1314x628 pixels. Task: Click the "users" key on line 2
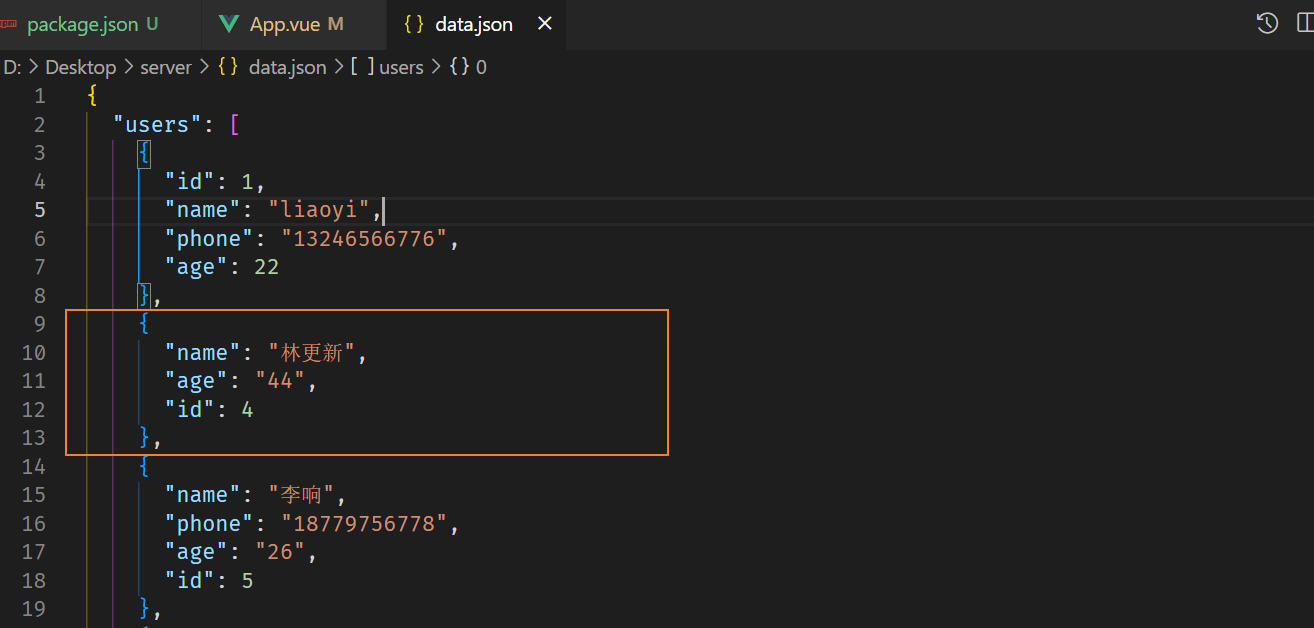(157, 125)
